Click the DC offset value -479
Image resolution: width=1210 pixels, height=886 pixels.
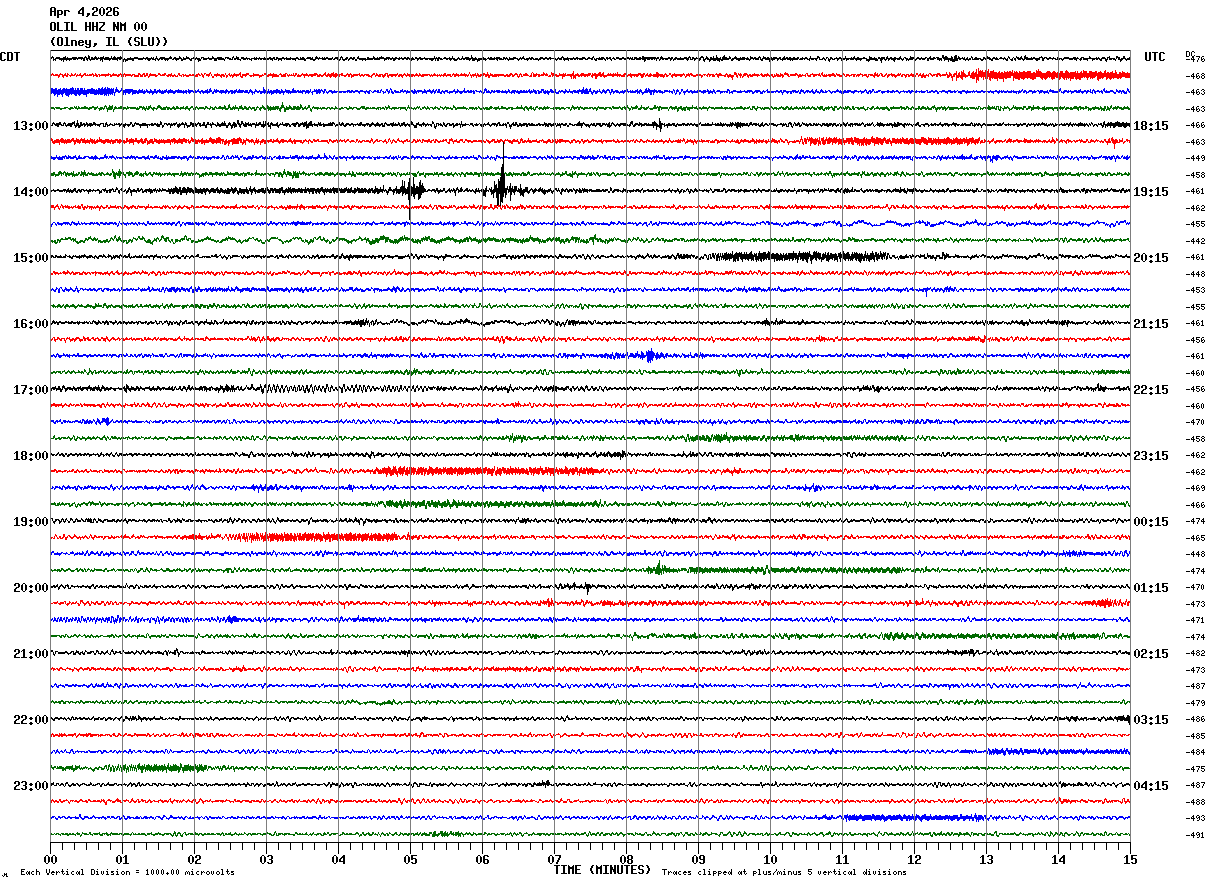(1195, 703)
